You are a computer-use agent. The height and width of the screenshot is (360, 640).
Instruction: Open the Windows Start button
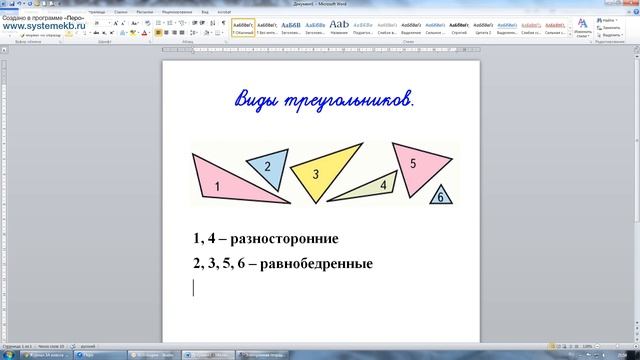pos(8,355)
